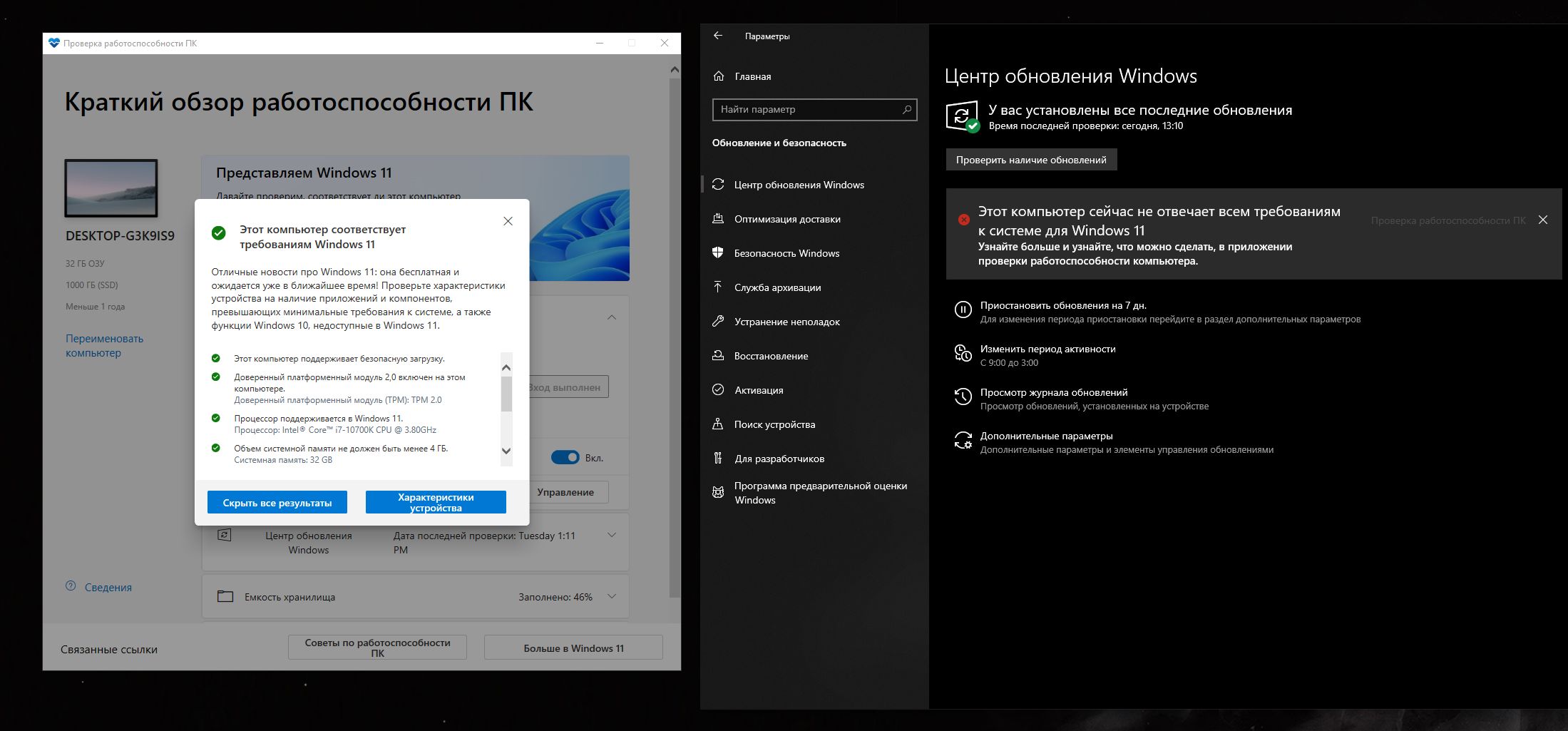Click the PC Health Check heart icon in title bar

click(x=54, y=43)
